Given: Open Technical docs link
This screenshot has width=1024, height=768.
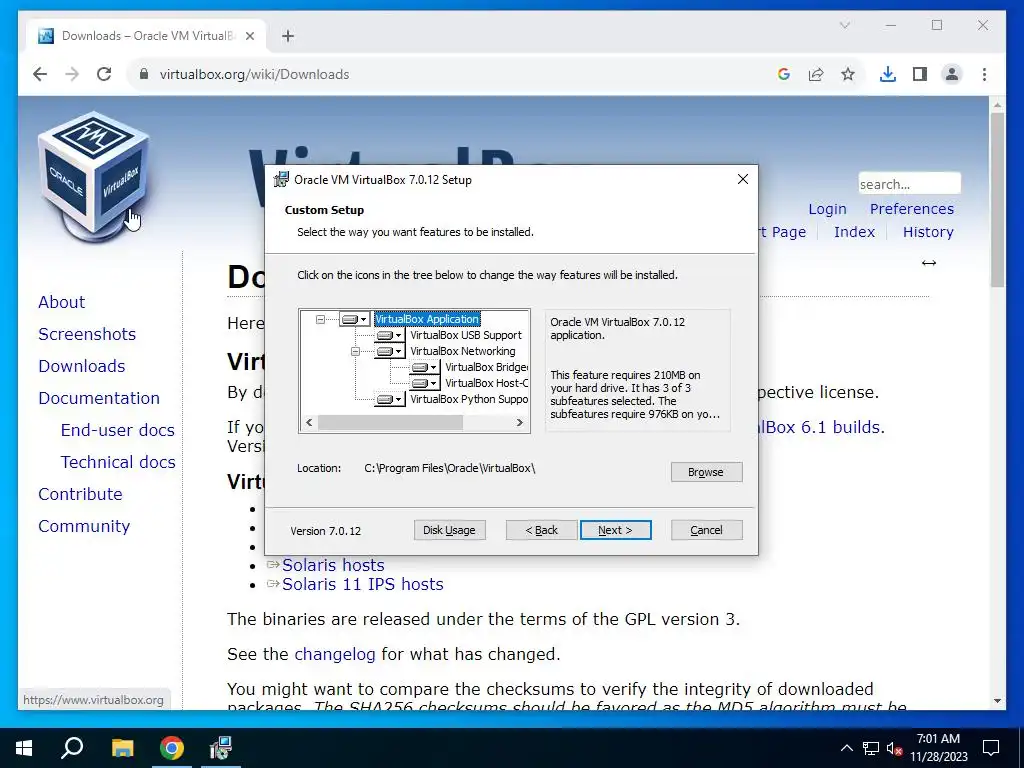Looking at the screenshot, I should (x=118, y=462).
